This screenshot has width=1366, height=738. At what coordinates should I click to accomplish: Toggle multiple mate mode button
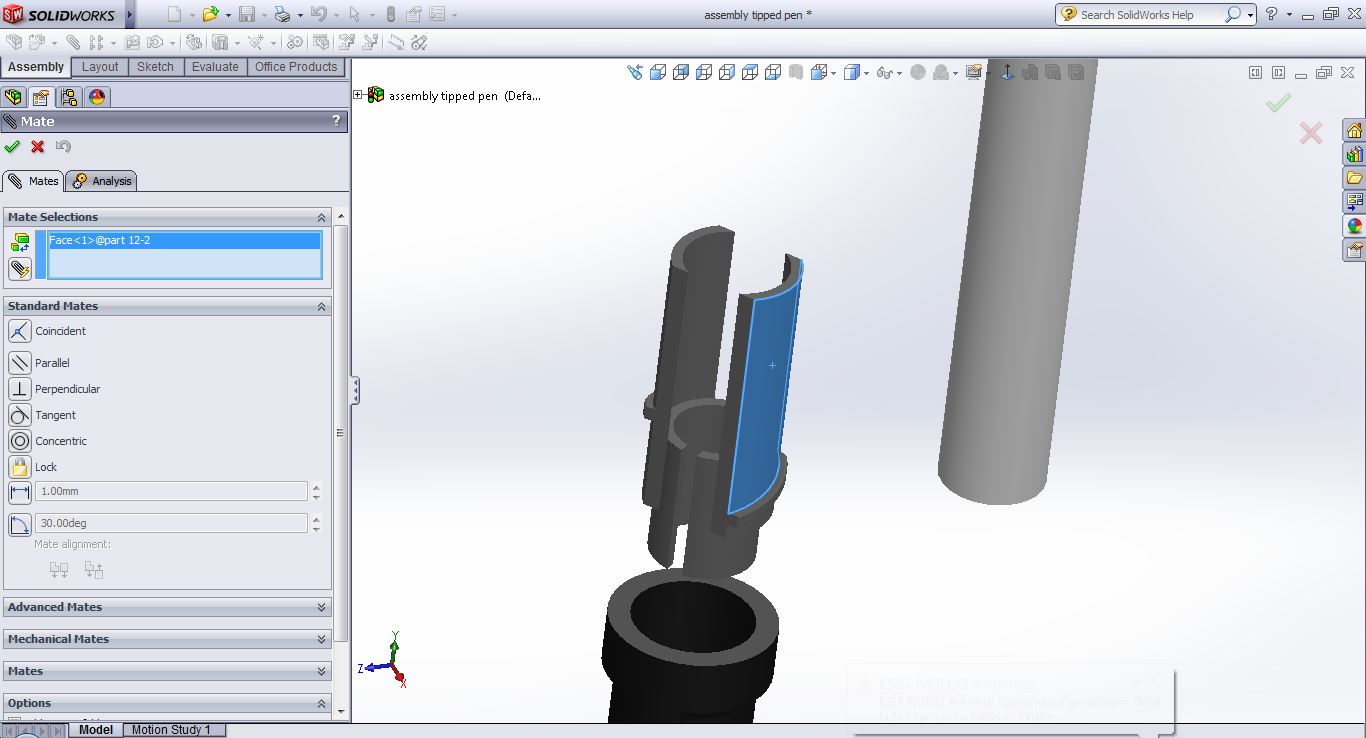20,269
